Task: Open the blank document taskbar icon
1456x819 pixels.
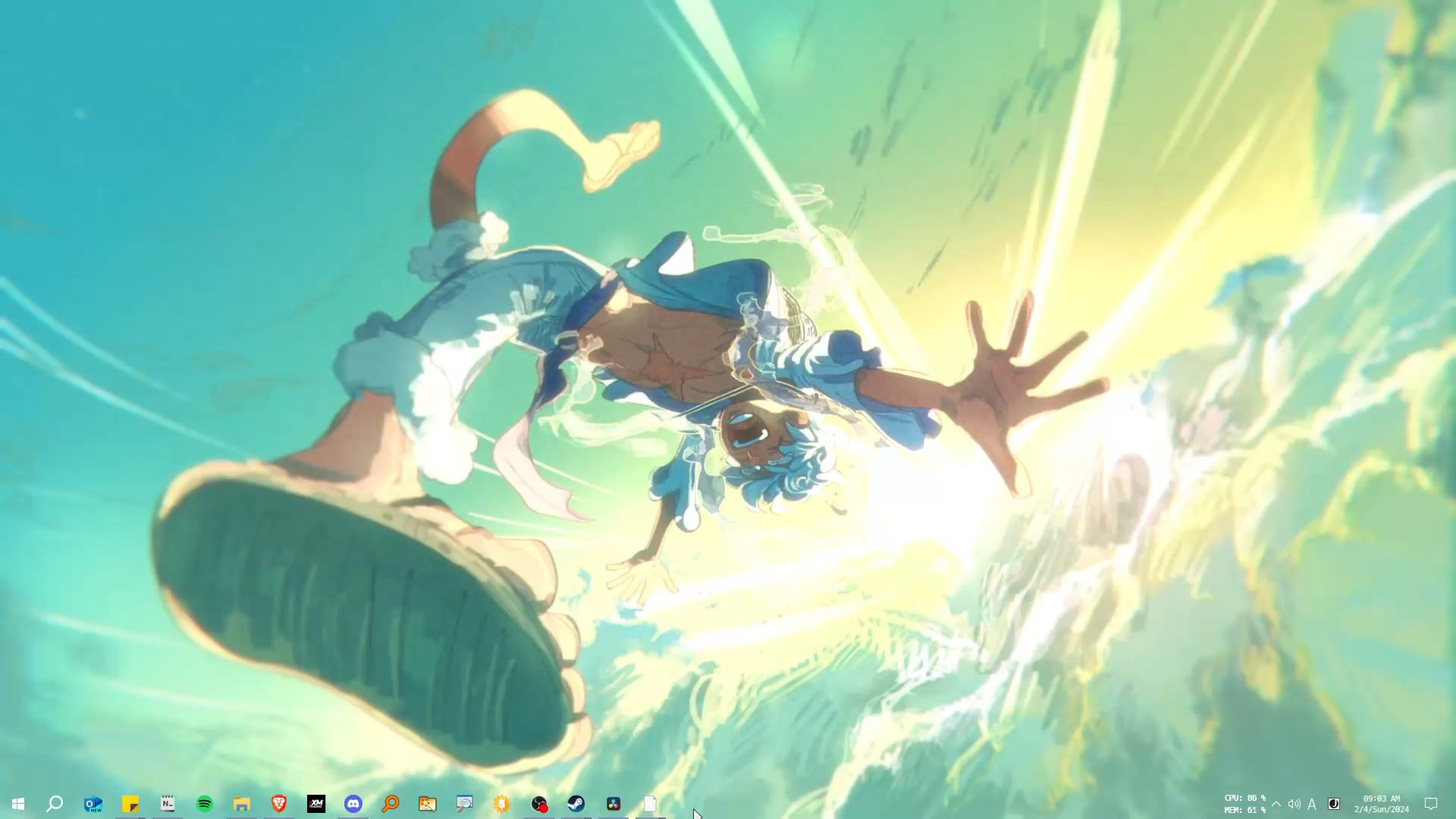Action: pyautogui.click(x=651, y=804)
